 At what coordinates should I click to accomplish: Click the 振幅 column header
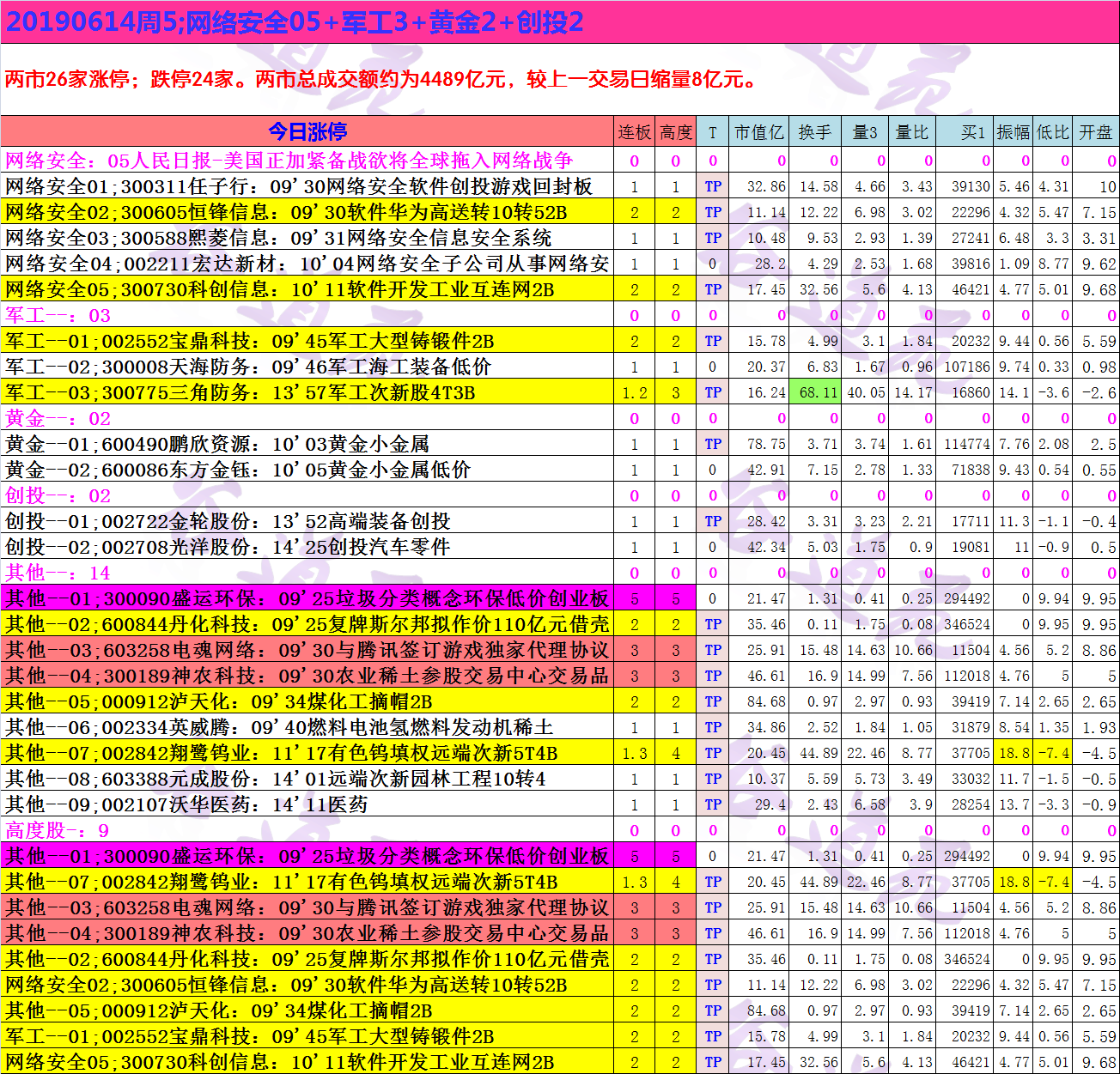pyautogui.click(x=1013, y=131)
